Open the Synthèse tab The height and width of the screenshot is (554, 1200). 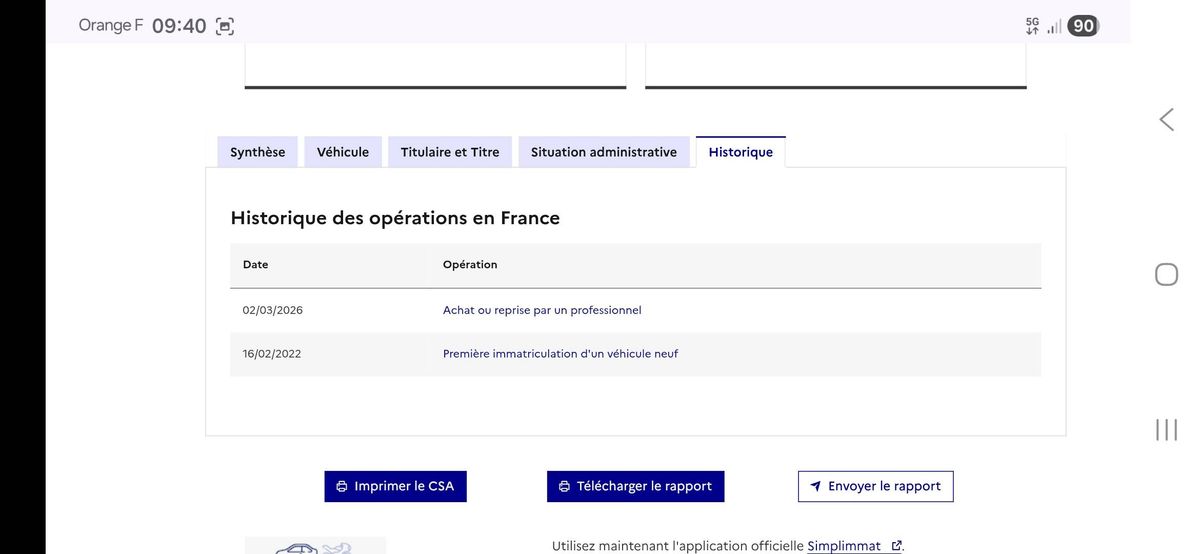258,152
